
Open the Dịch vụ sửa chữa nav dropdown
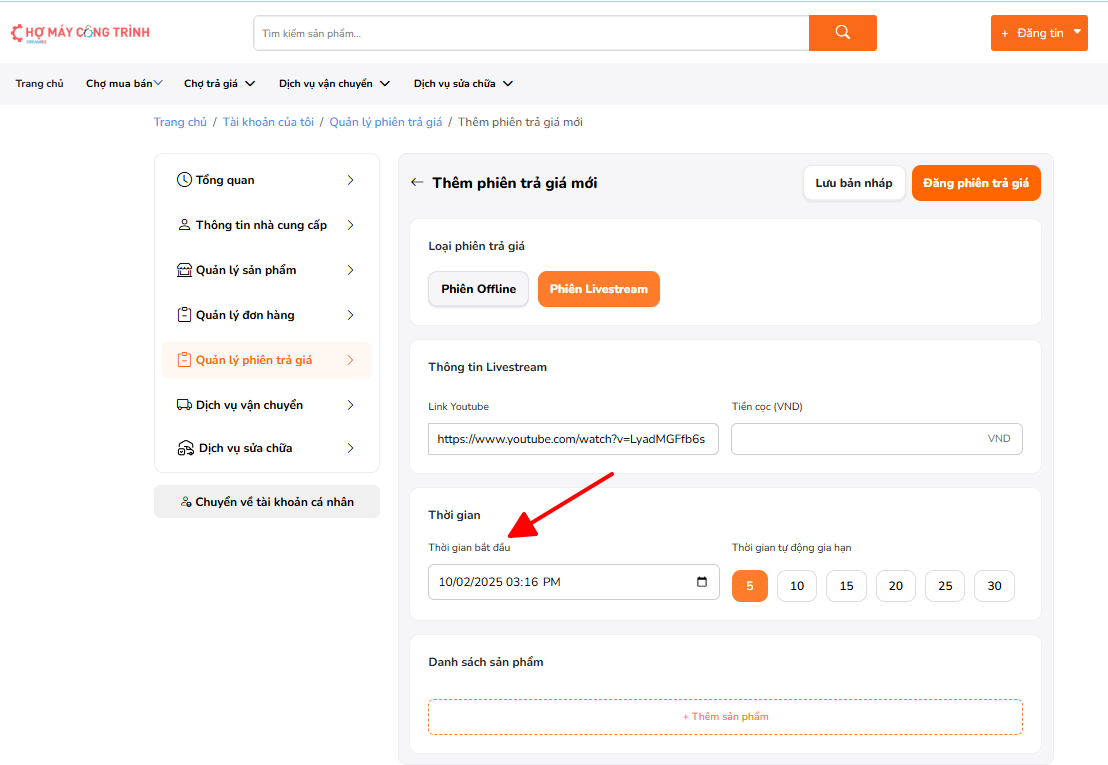pyautogui.click(x=463, y=84)
